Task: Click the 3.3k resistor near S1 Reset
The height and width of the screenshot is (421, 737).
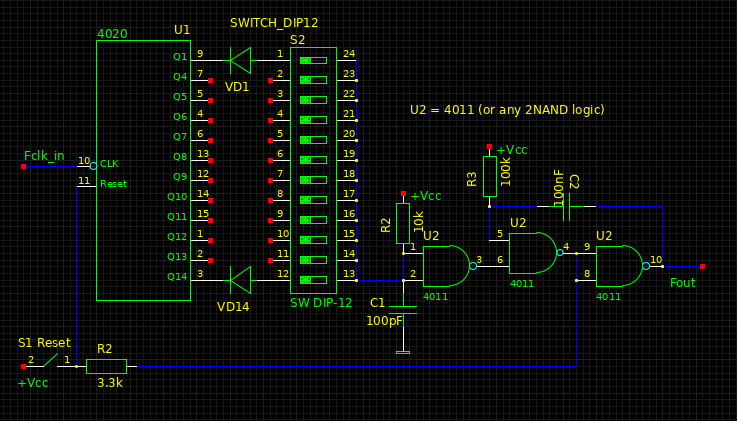Action: point(106,366)
